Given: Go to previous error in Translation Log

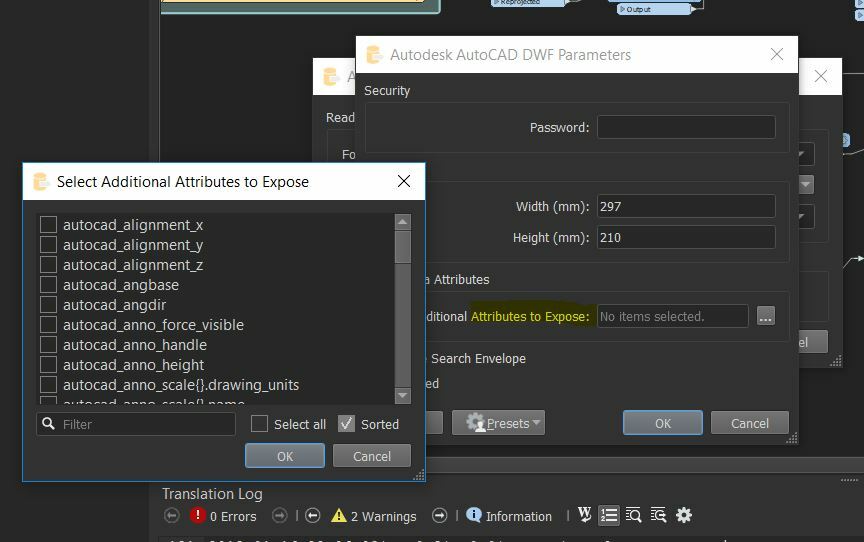Looking at the screenshot, I should (171, 516).
